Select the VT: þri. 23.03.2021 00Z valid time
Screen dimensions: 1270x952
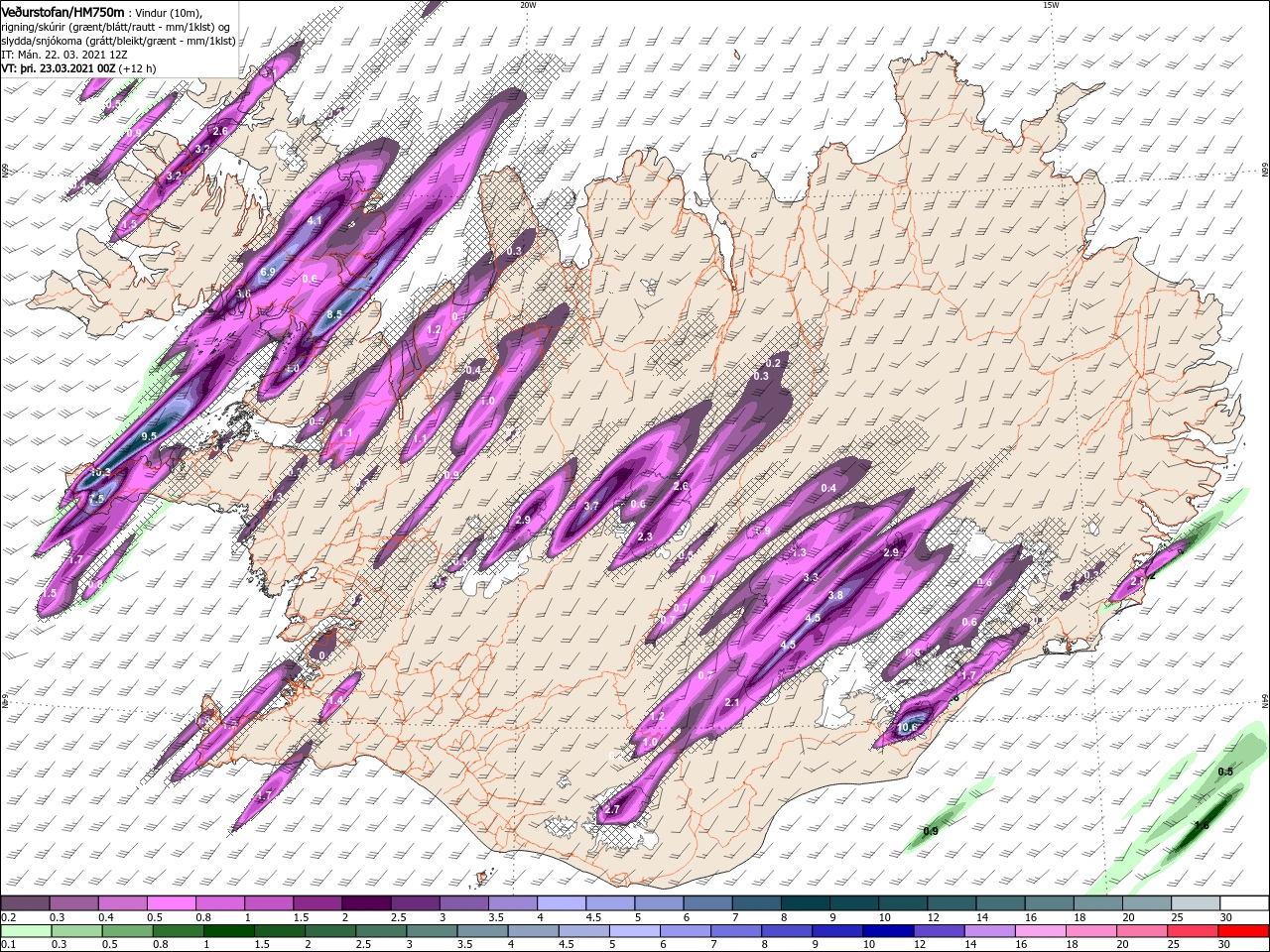(59, 68)
